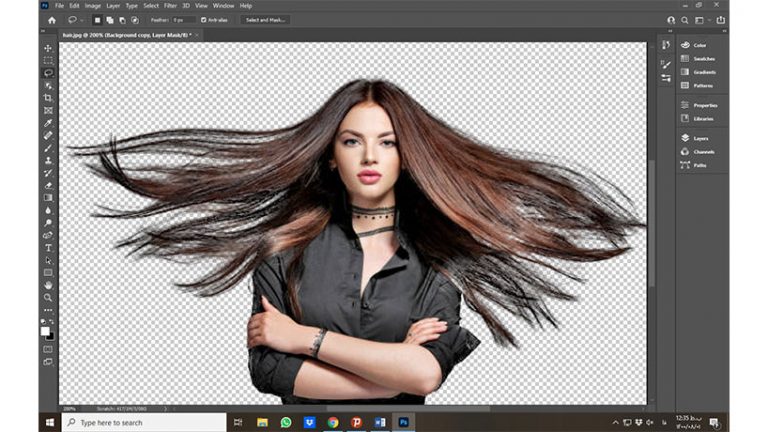Viewport: 768px width, 432px height.
Task: Expand the right panel dock arrows
Action: click(725, 31)
